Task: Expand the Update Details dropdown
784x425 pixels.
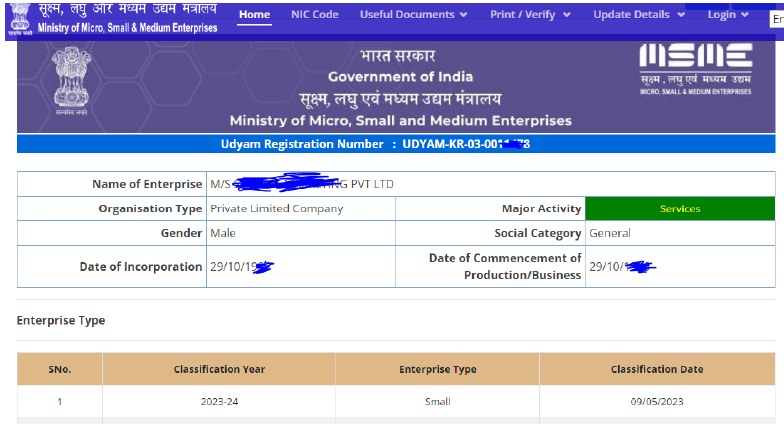Action: [639, 14]
